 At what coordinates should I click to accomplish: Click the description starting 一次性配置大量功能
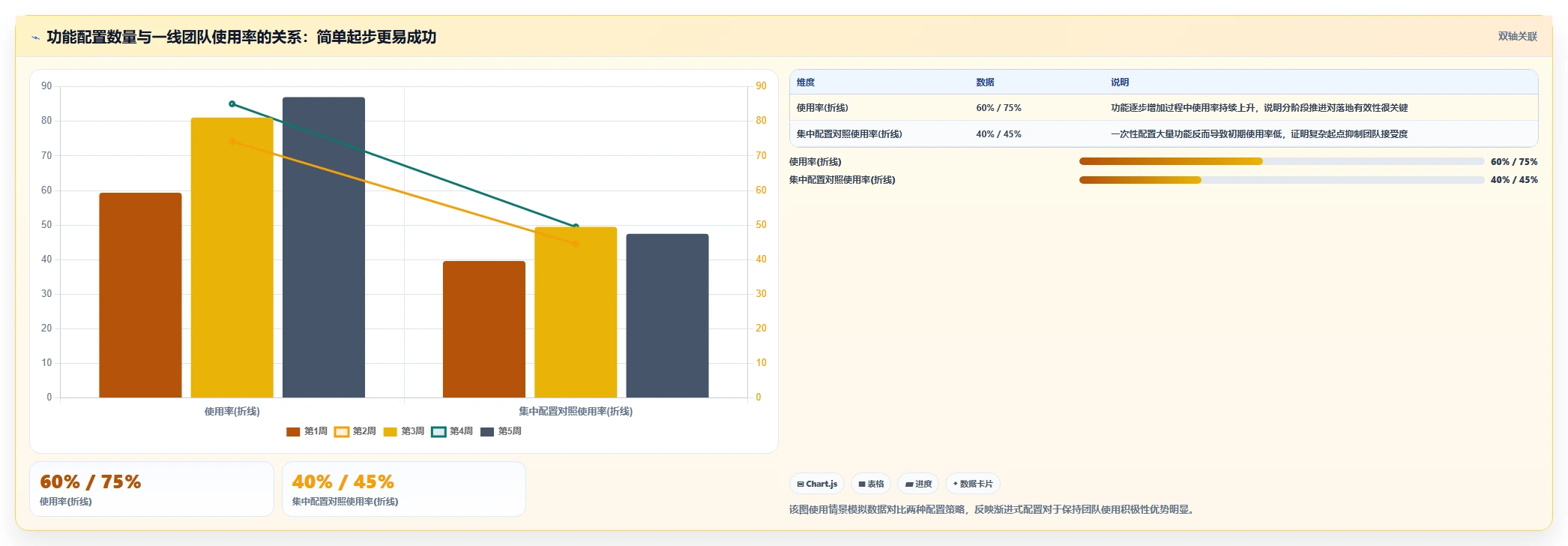(1259, 134)
